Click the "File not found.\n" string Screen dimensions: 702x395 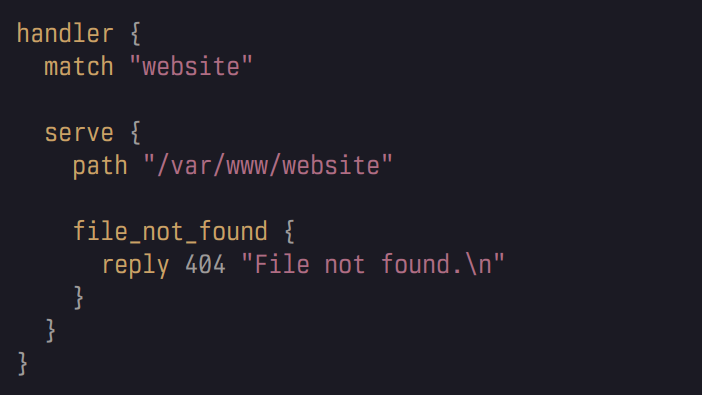[373, 264]
